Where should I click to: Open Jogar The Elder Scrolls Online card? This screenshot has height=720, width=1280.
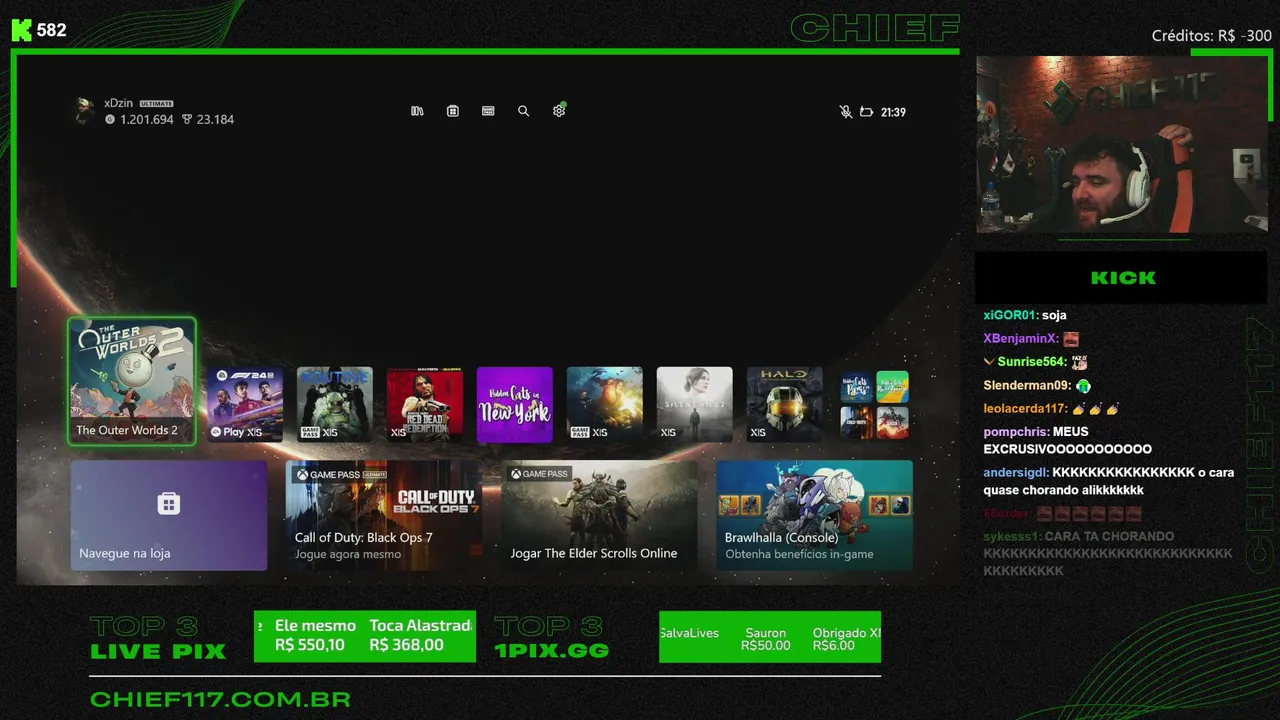point(600,515)
